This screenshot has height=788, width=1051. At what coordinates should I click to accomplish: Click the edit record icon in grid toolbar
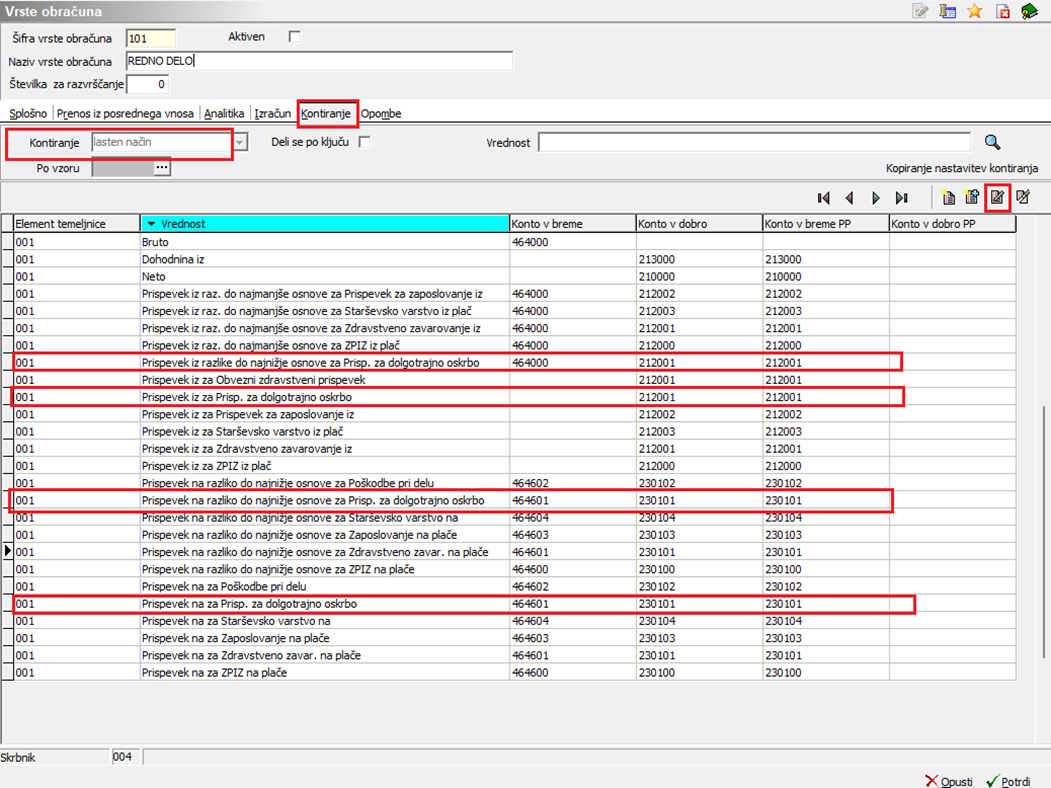[x=997, y=197]
